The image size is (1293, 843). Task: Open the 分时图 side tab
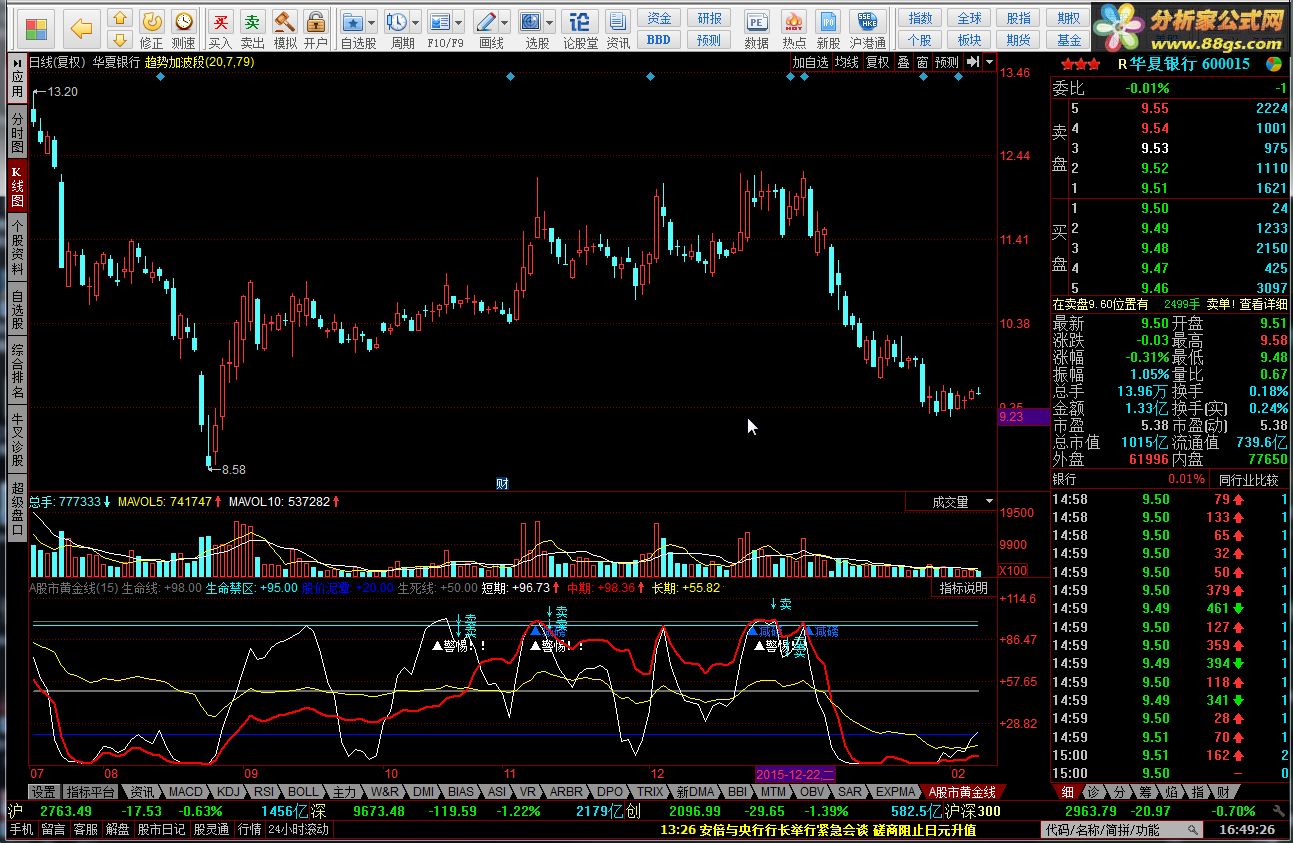[x=17, y=131]
